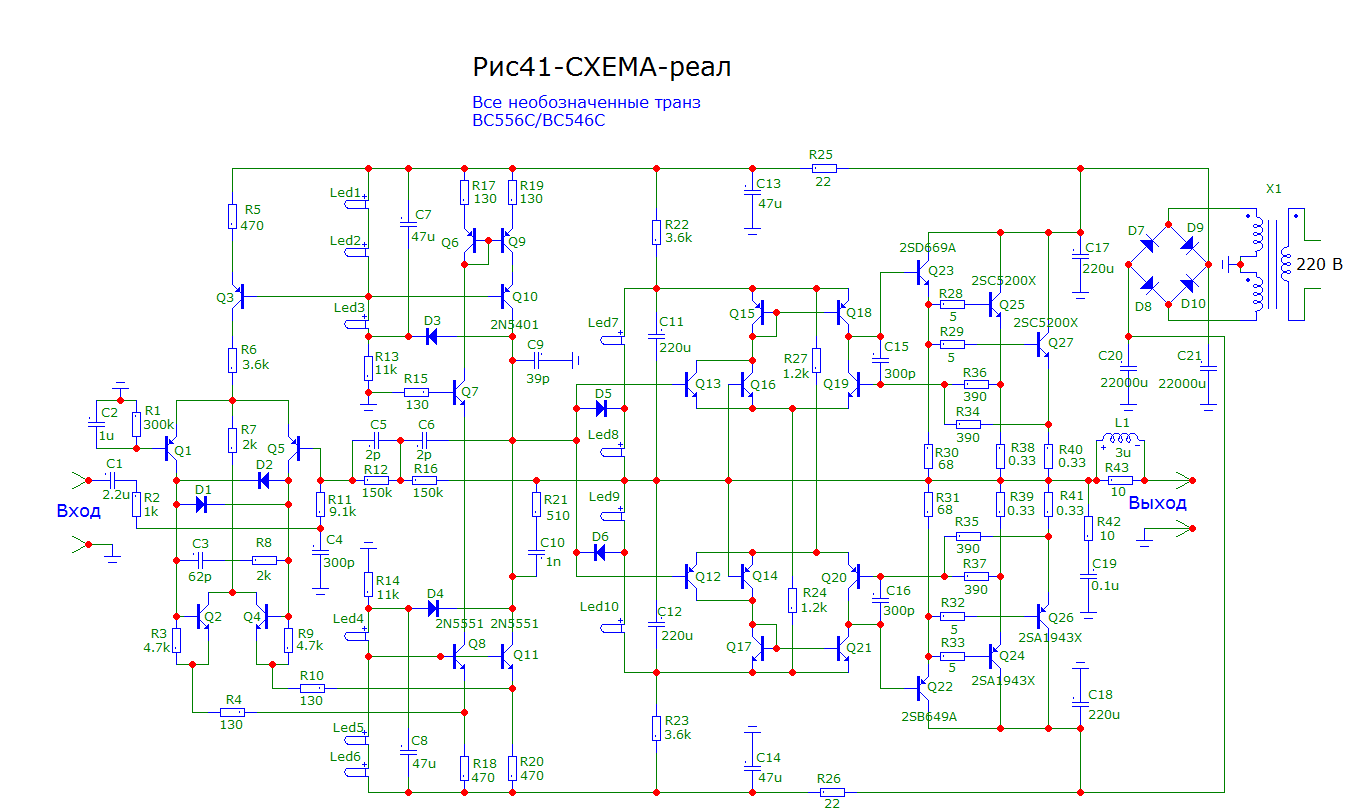Select the '2N5401' part label

pyautogui.click(x=515, y=325)
